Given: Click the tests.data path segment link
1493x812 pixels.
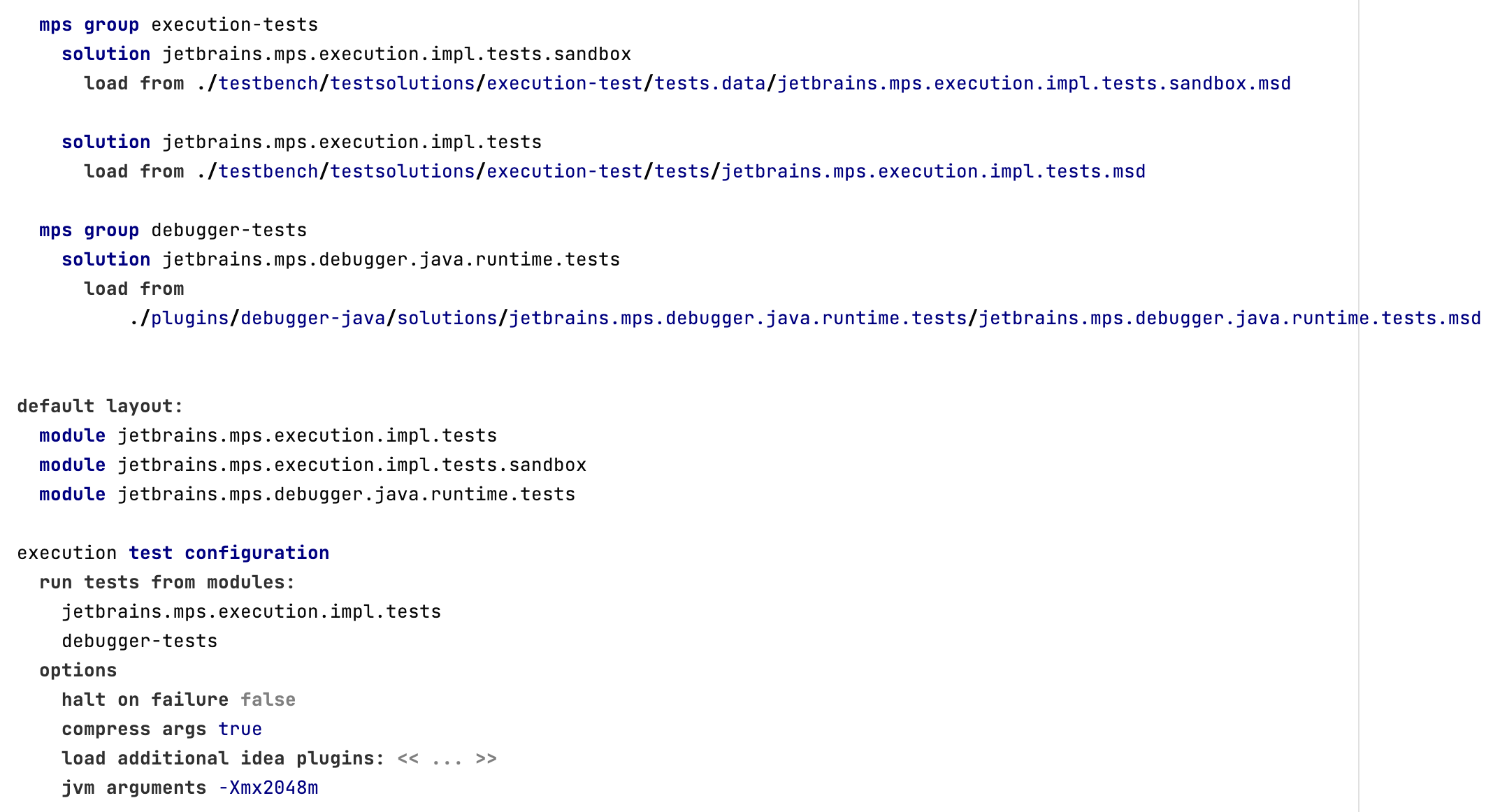Looking at the screenshot, I should (x=709, y=84).
